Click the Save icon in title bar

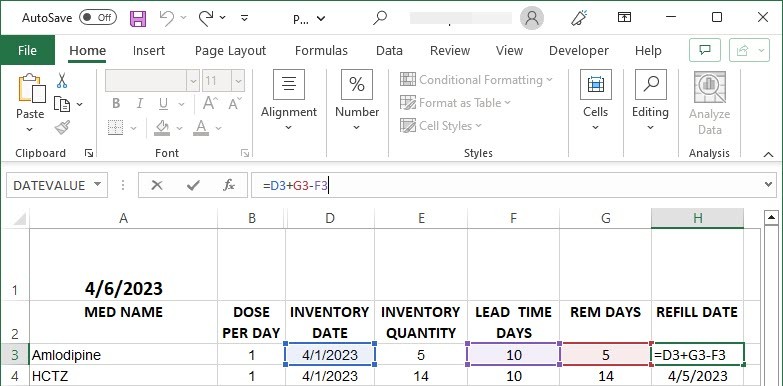tap(138, 18)
